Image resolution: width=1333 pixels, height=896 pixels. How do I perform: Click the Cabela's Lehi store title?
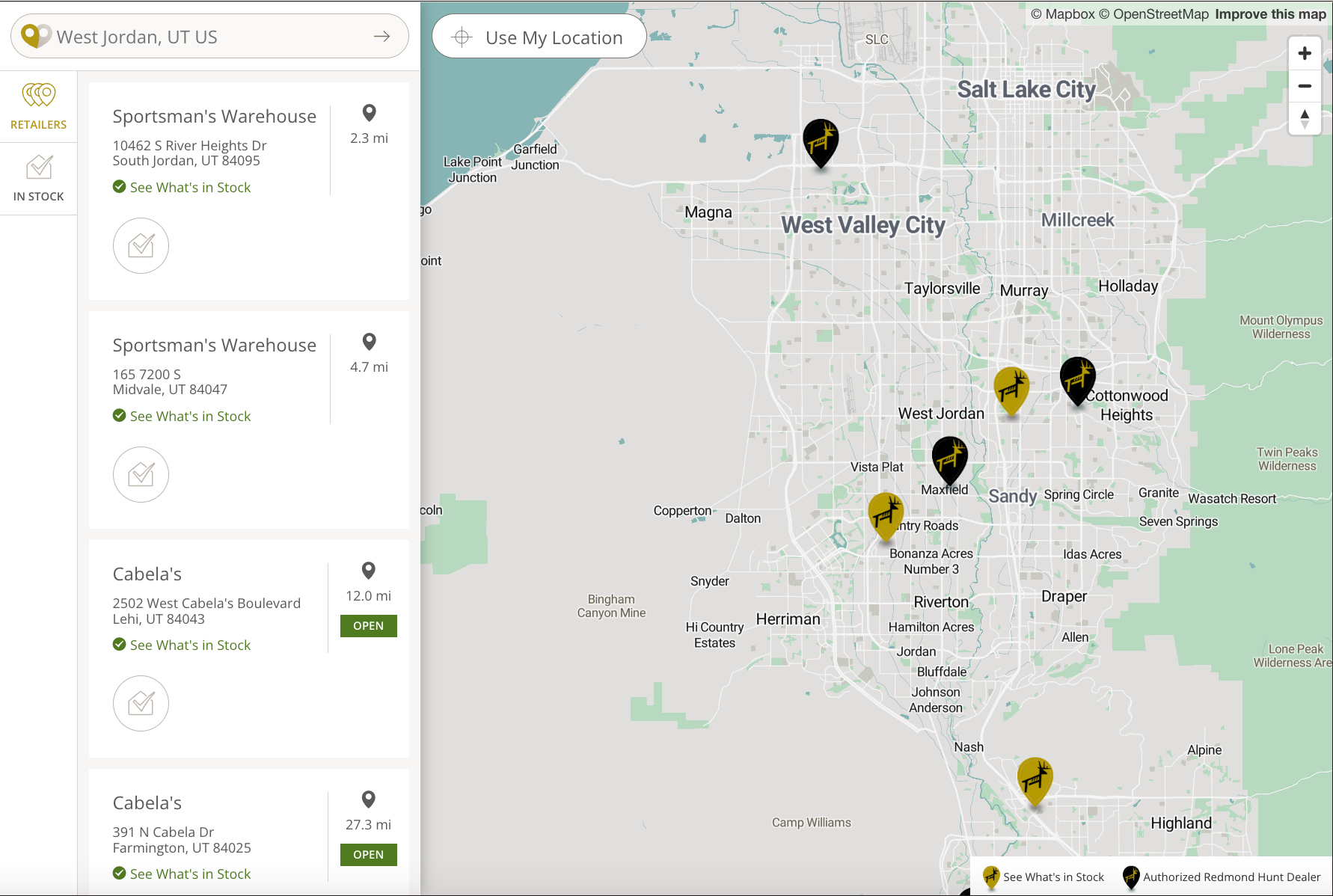(147, 574)
